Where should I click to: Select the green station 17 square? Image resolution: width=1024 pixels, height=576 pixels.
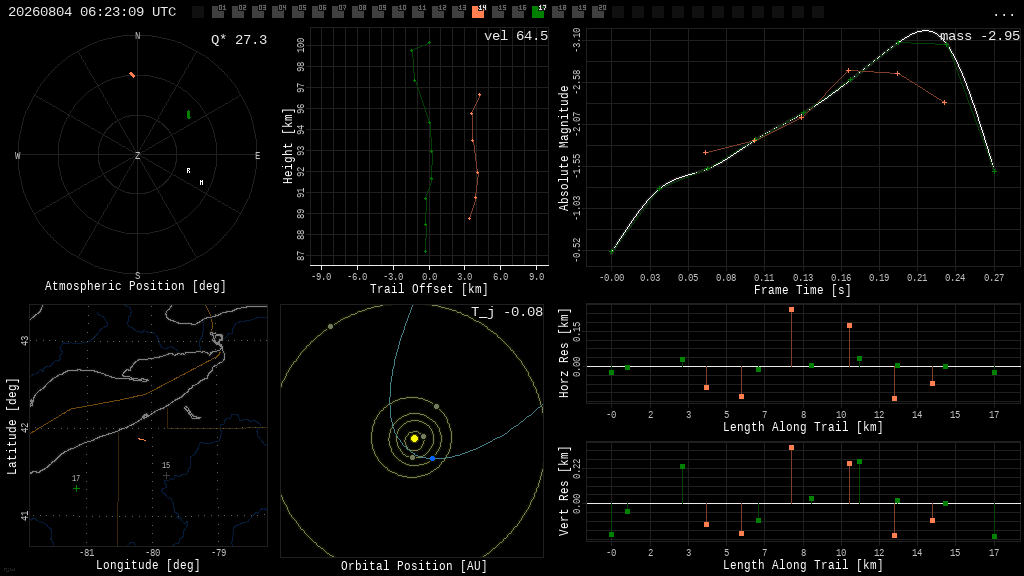(538, 12)
